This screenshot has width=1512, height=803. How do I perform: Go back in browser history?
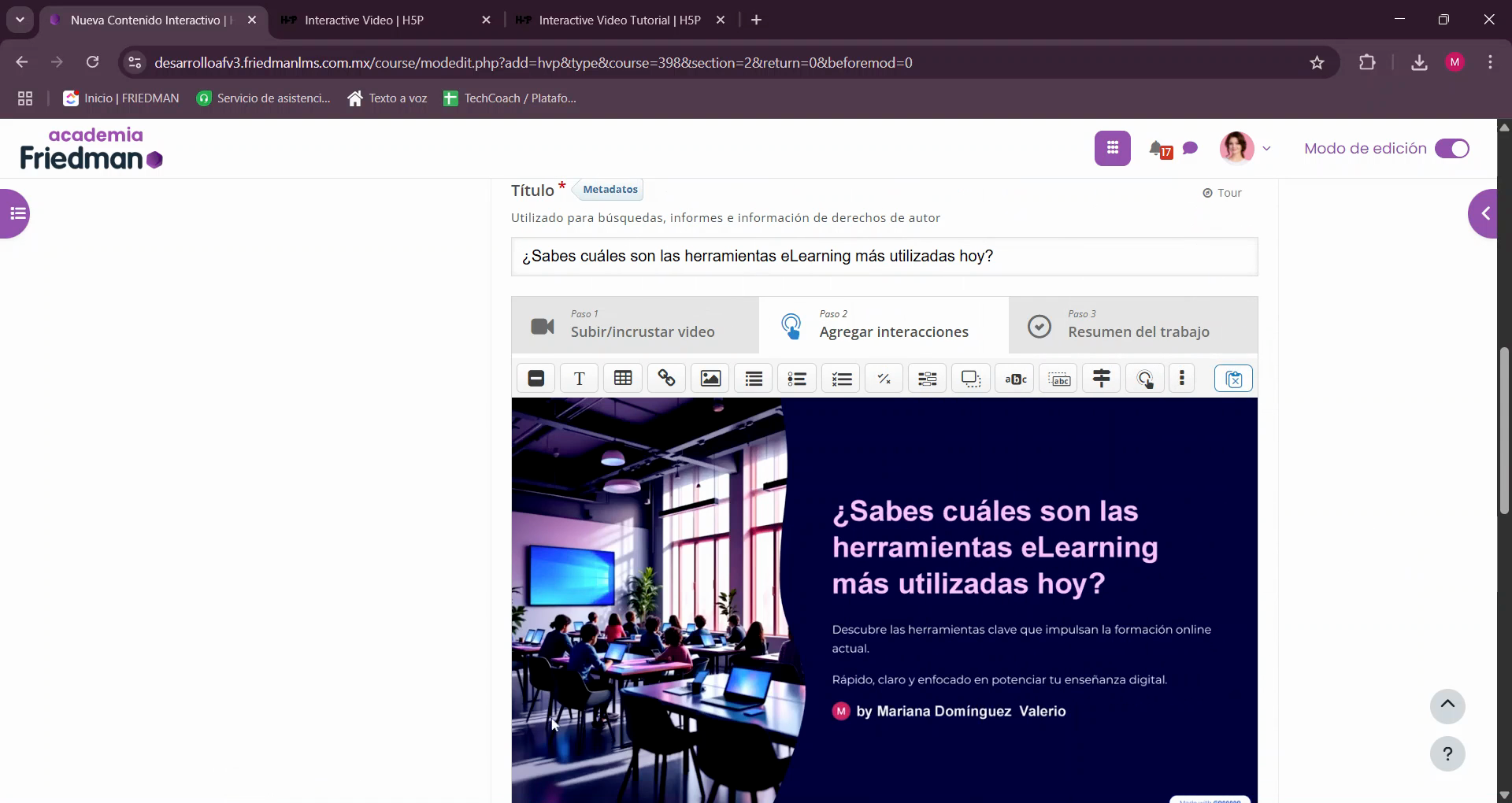coord(21,62)
